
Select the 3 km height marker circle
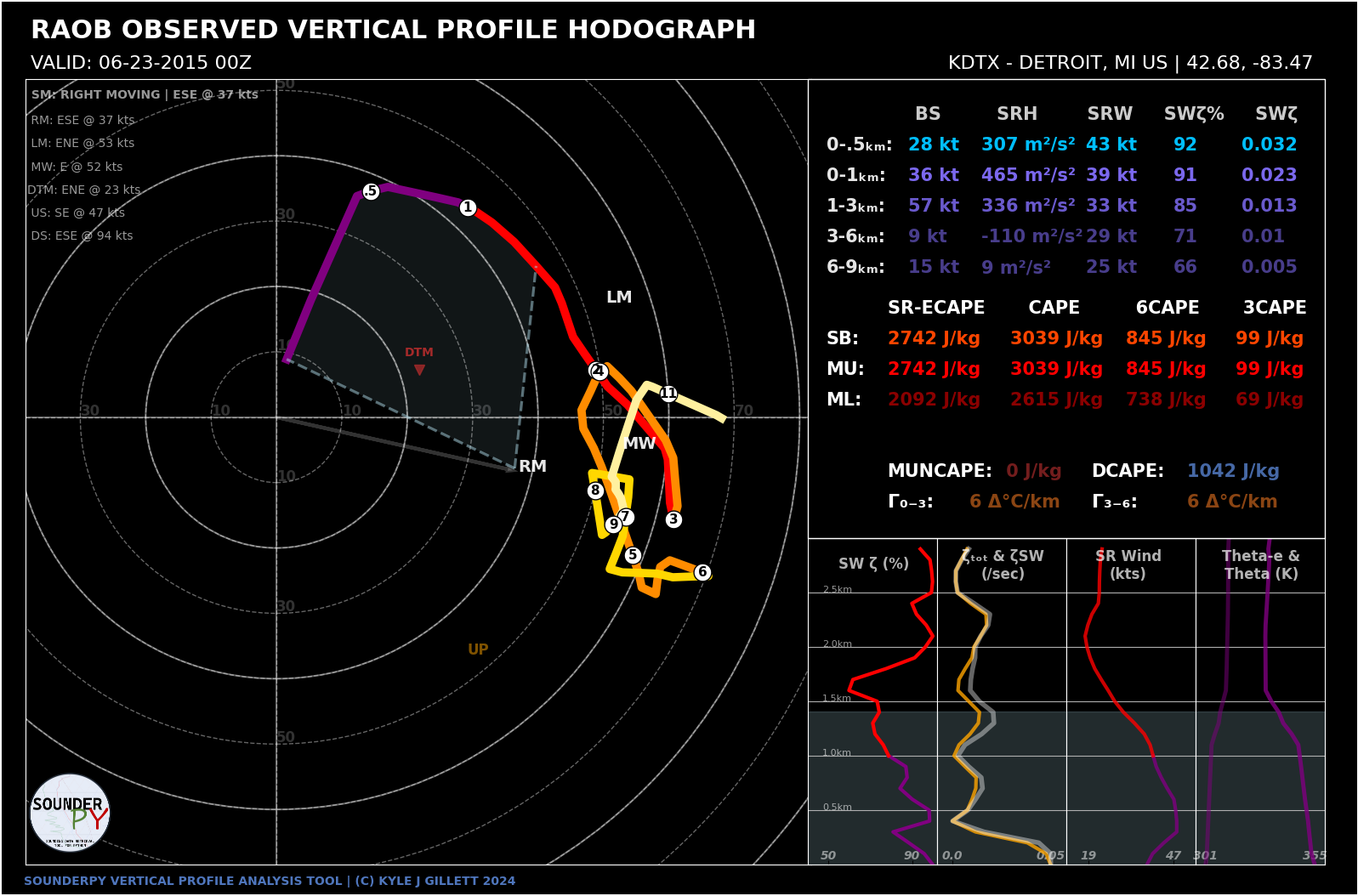(x=673, y=519)
